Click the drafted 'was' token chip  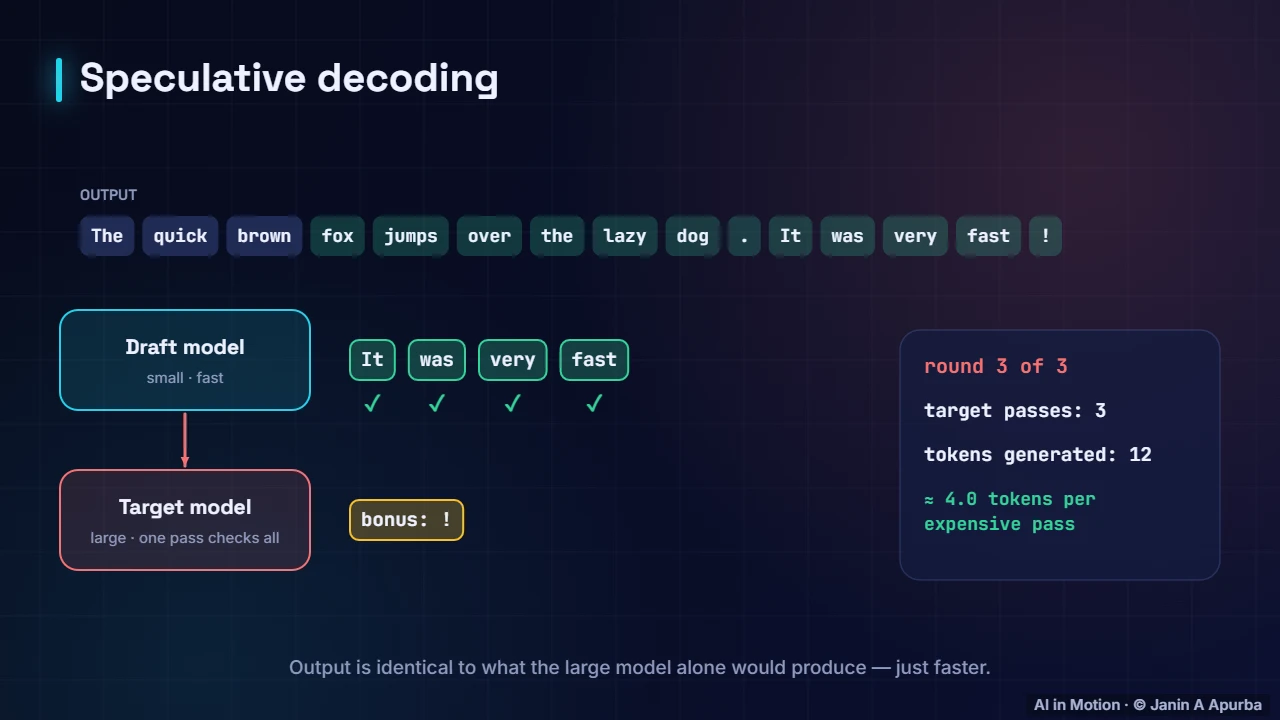[x=437, y=360]
